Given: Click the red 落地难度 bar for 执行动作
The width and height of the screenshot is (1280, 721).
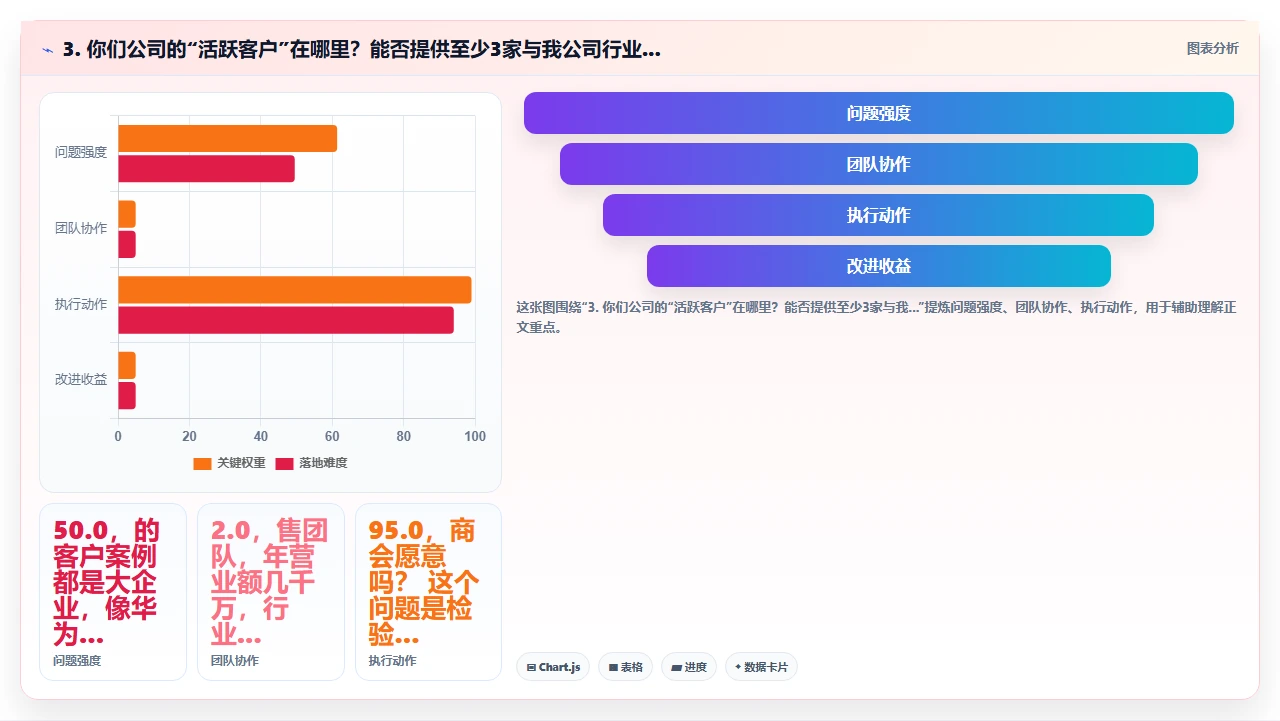Looking at the screenshot, I should coord(286,320).
